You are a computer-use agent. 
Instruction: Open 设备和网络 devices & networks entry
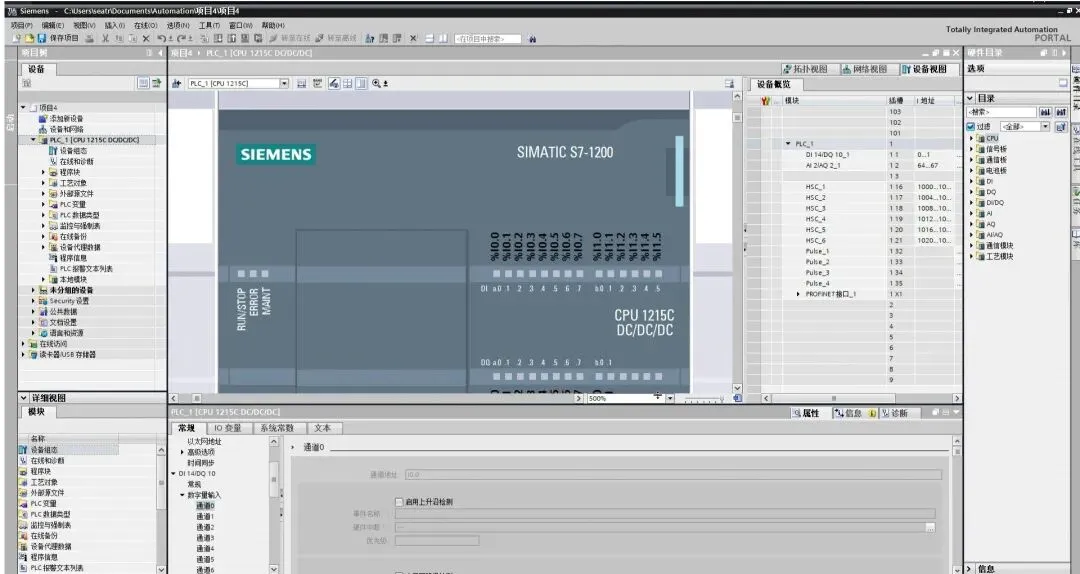[66, 130]
